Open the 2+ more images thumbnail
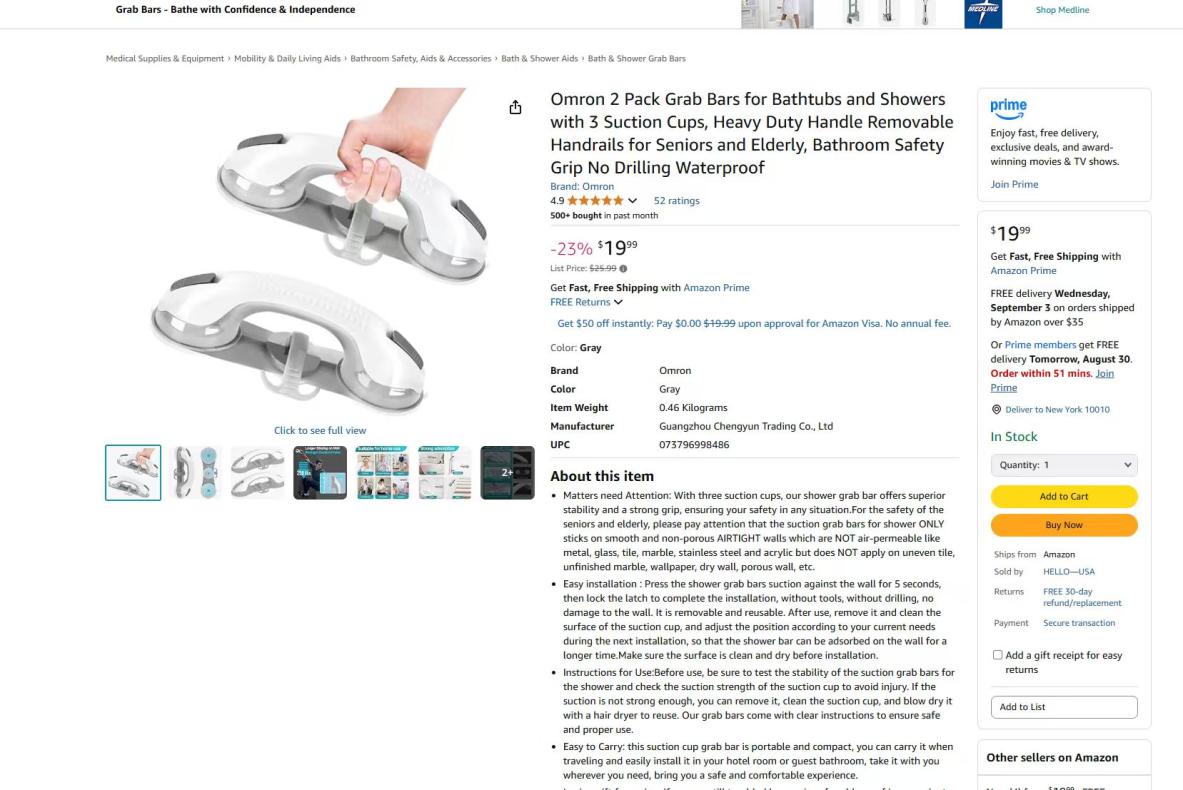This screenshot has height=790, width=1183. tap(507, 472)
